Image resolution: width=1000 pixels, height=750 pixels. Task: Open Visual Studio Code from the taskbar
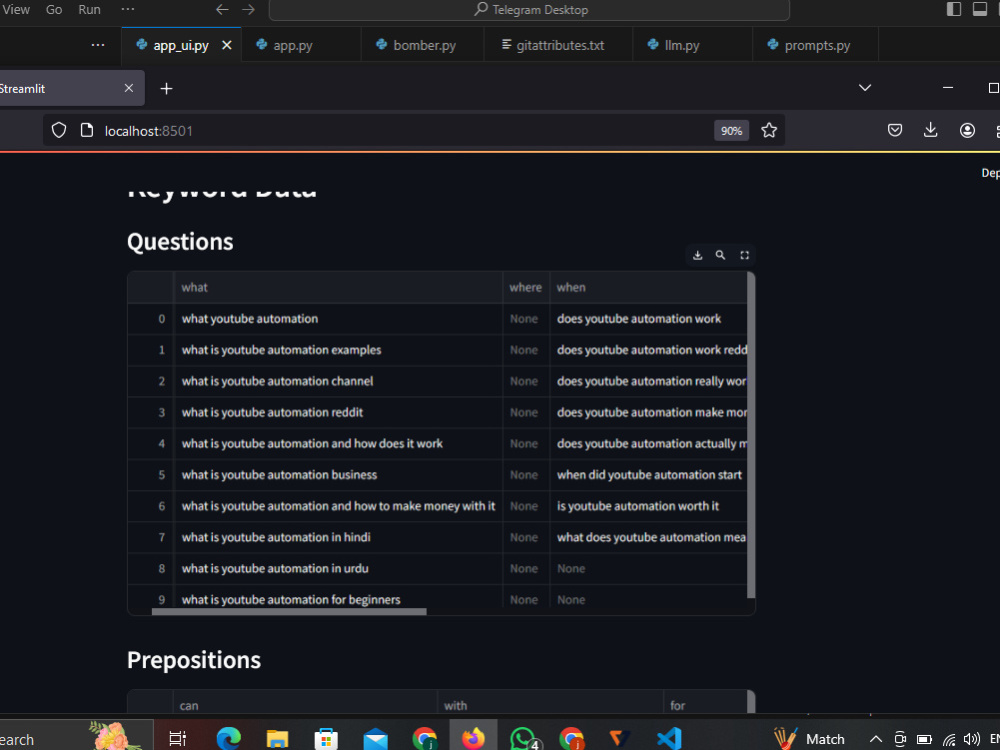tap(669, 739)
